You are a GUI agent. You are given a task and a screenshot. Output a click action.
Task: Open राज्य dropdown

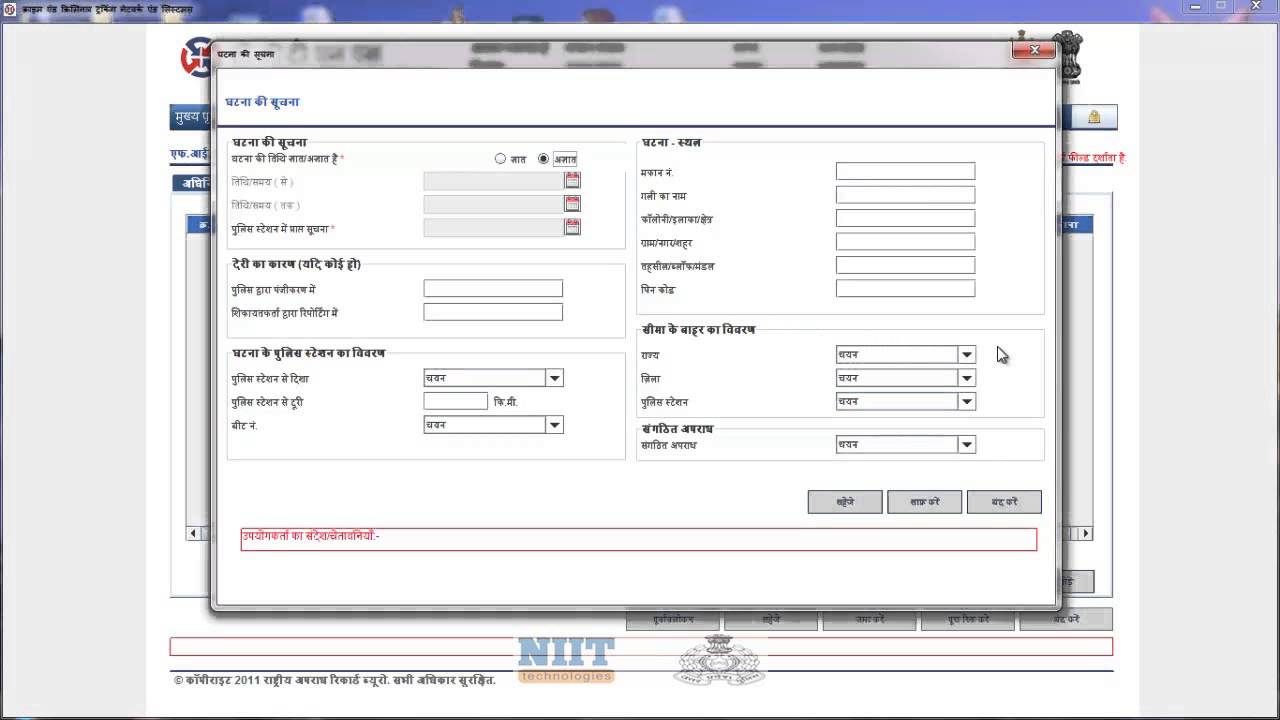click(x=966, y=355)
